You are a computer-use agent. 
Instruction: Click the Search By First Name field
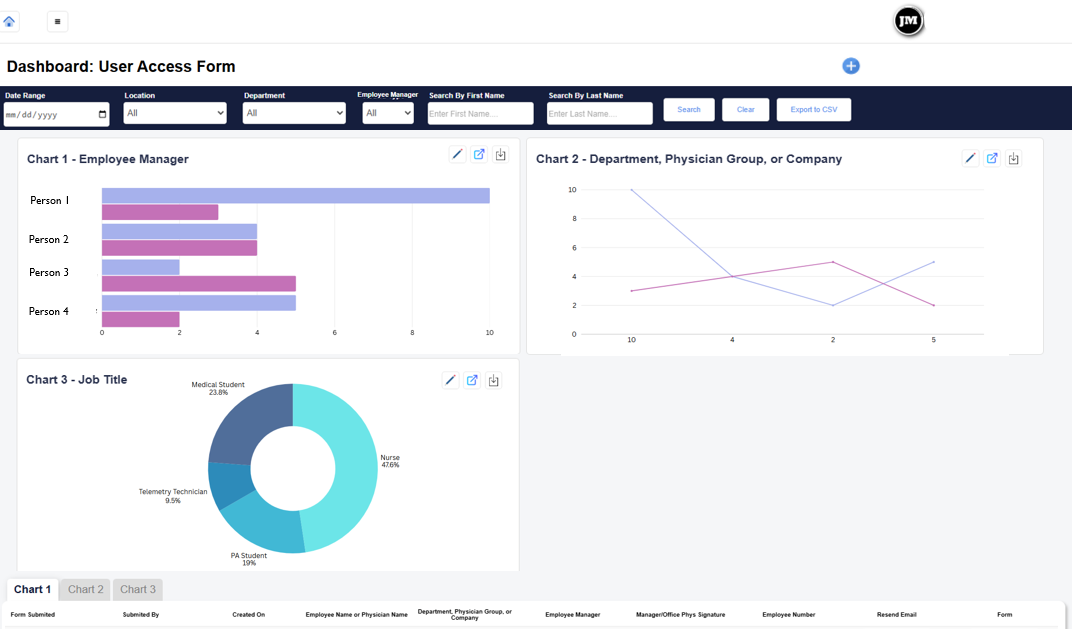(x=480, y=114)
